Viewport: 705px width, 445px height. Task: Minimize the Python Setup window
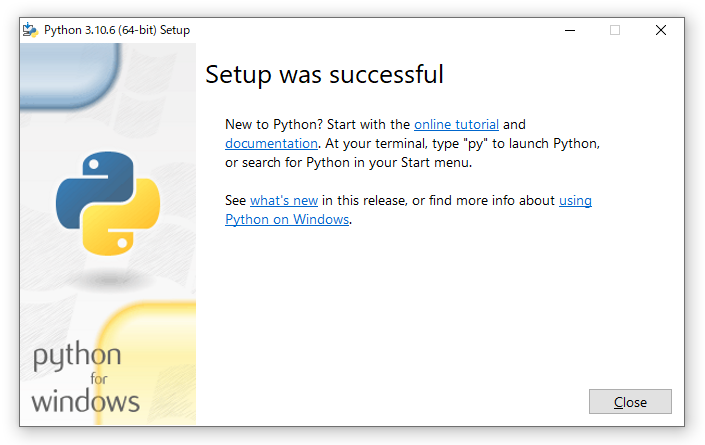tap(569, 30)
